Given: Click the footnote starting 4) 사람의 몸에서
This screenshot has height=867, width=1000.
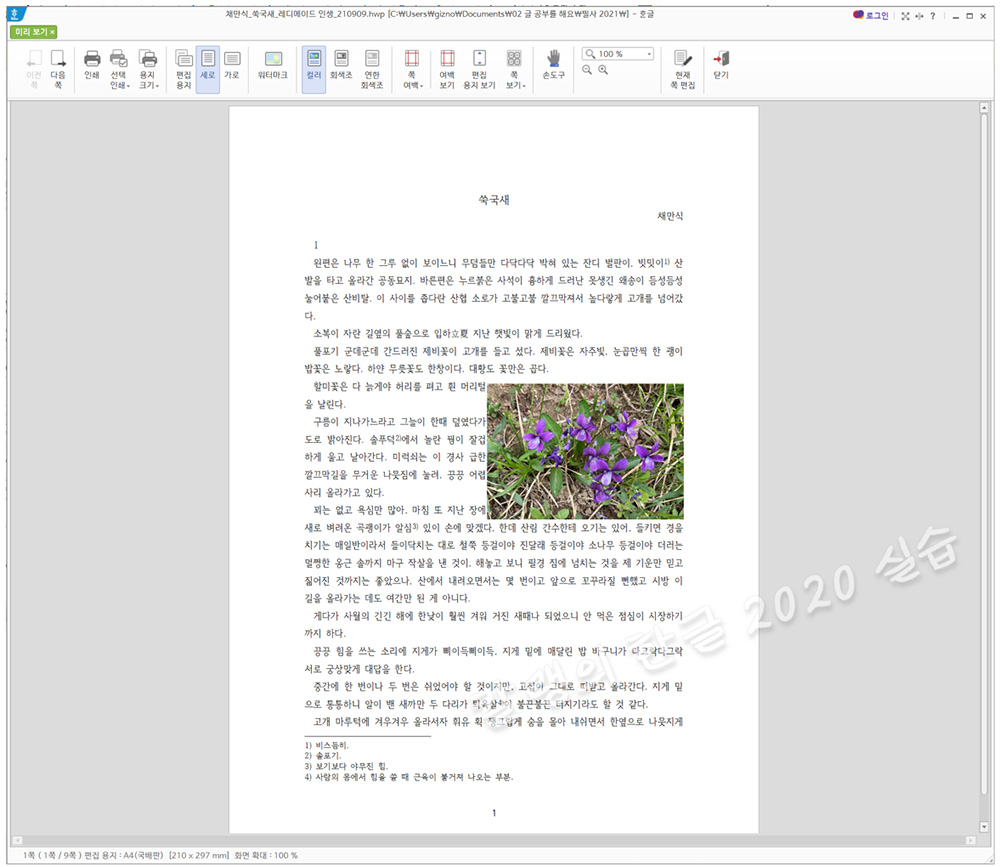Looking at the screenshot, I should 408,777.
